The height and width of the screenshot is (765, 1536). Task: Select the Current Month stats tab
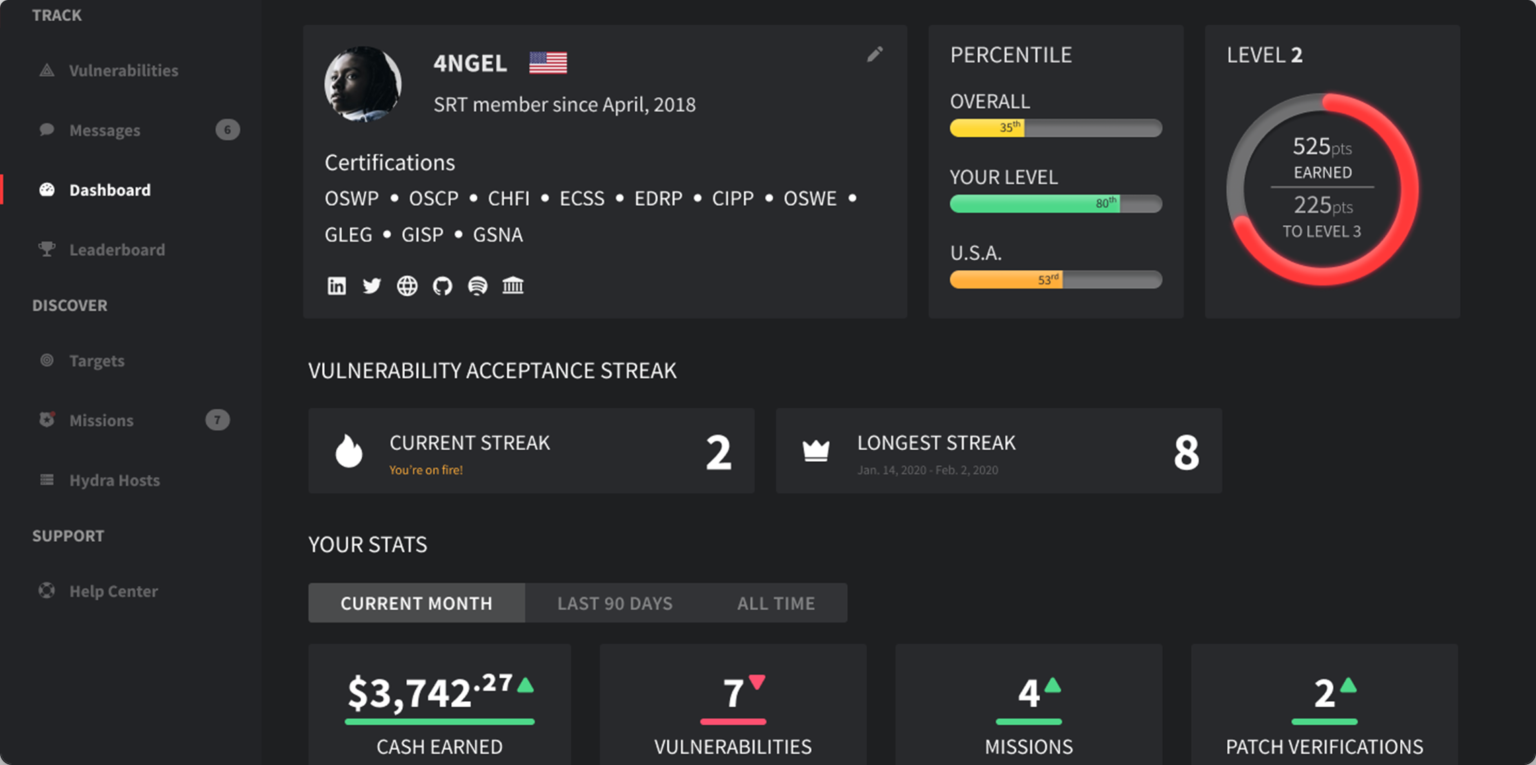416,603
